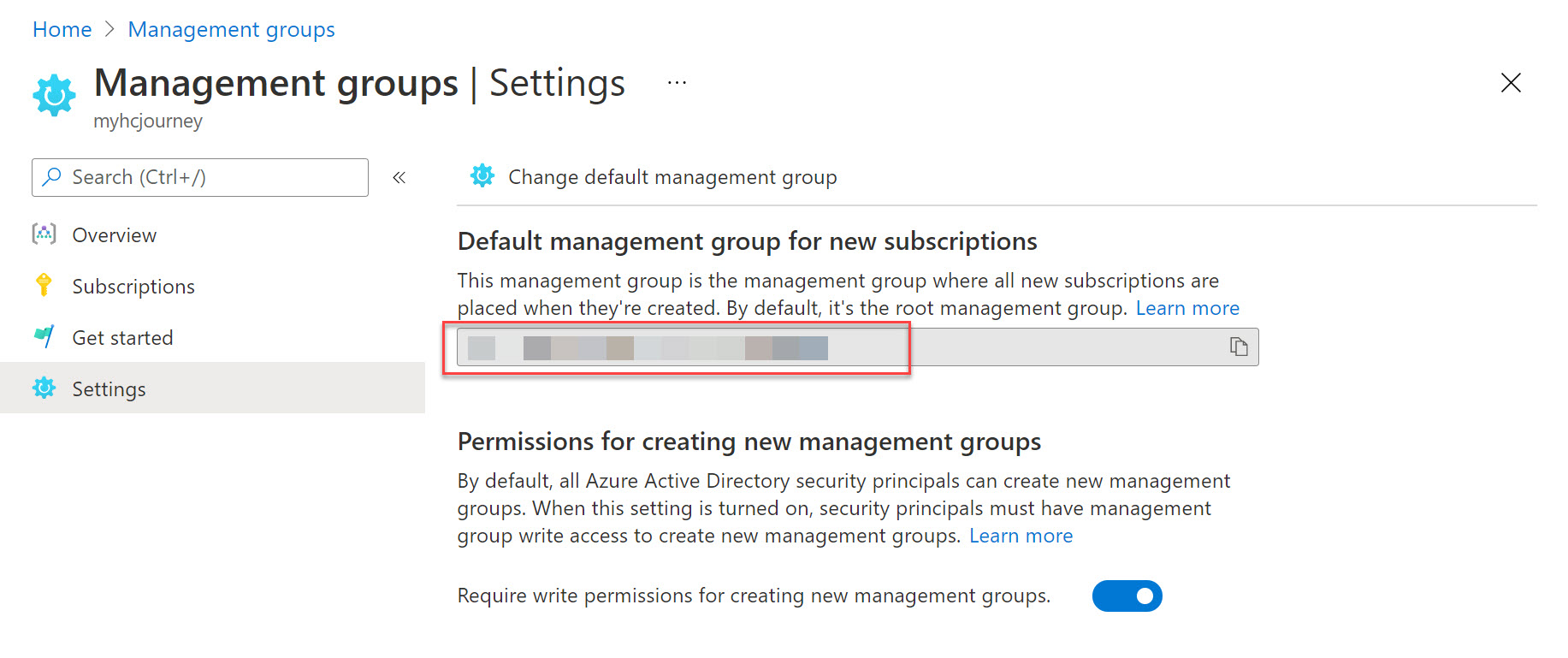
Task: Click the Get started flag icon
Action: tap(43, 336)
